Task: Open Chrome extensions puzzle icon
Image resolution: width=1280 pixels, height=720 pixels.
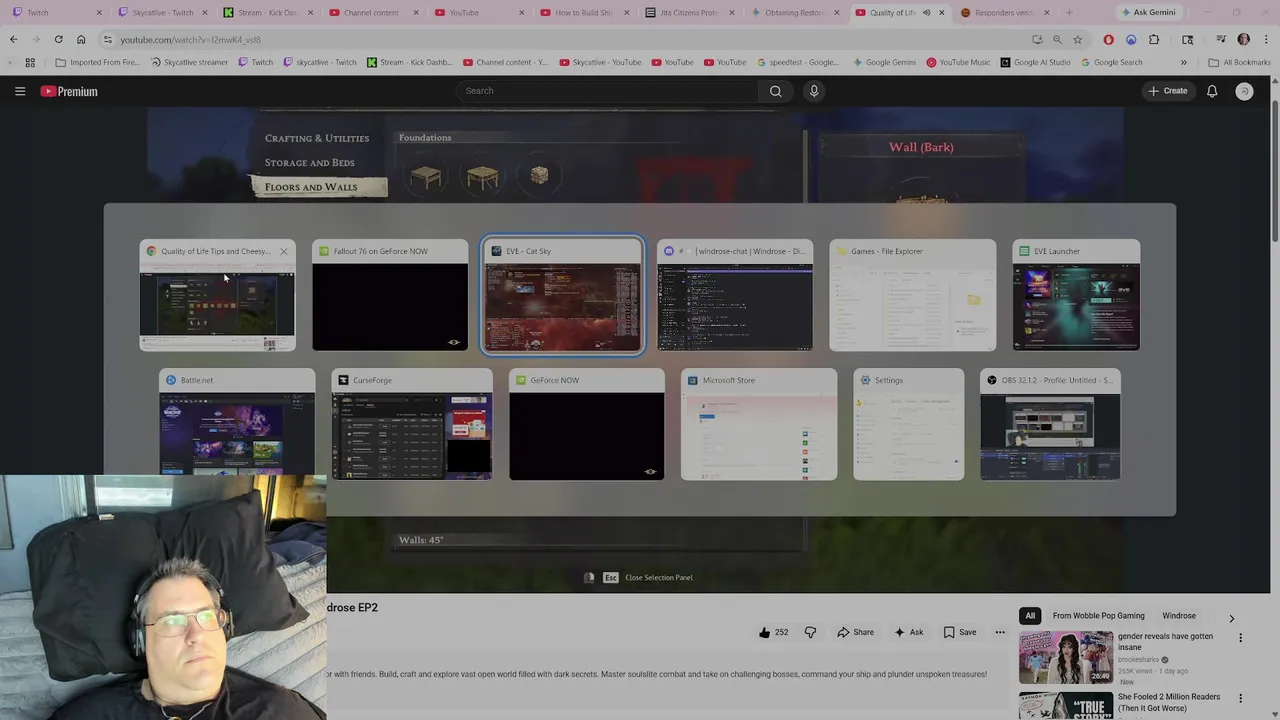Action: point(1154,39)
